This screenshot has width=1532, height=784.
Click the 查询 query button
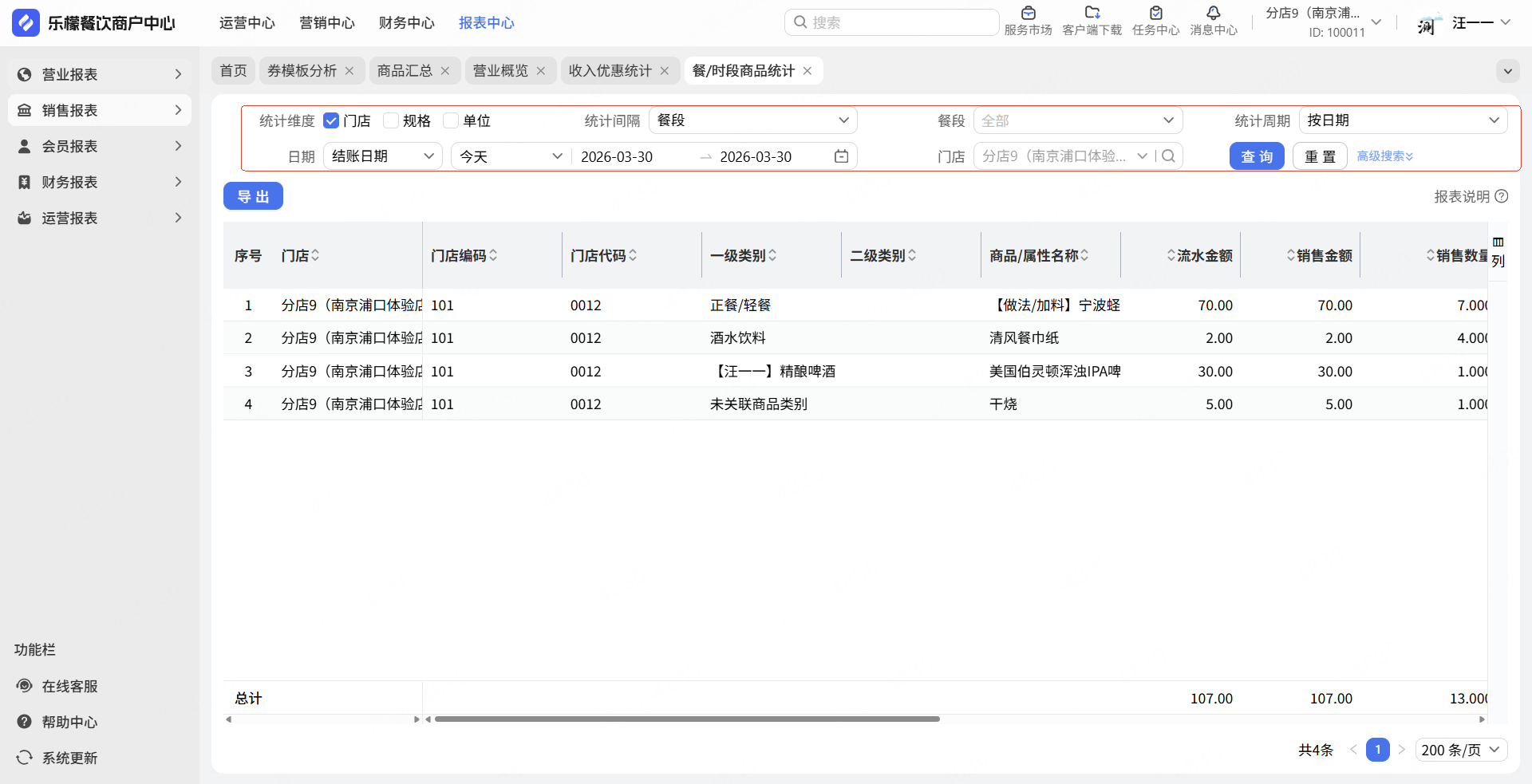[x=1256, y=156]
